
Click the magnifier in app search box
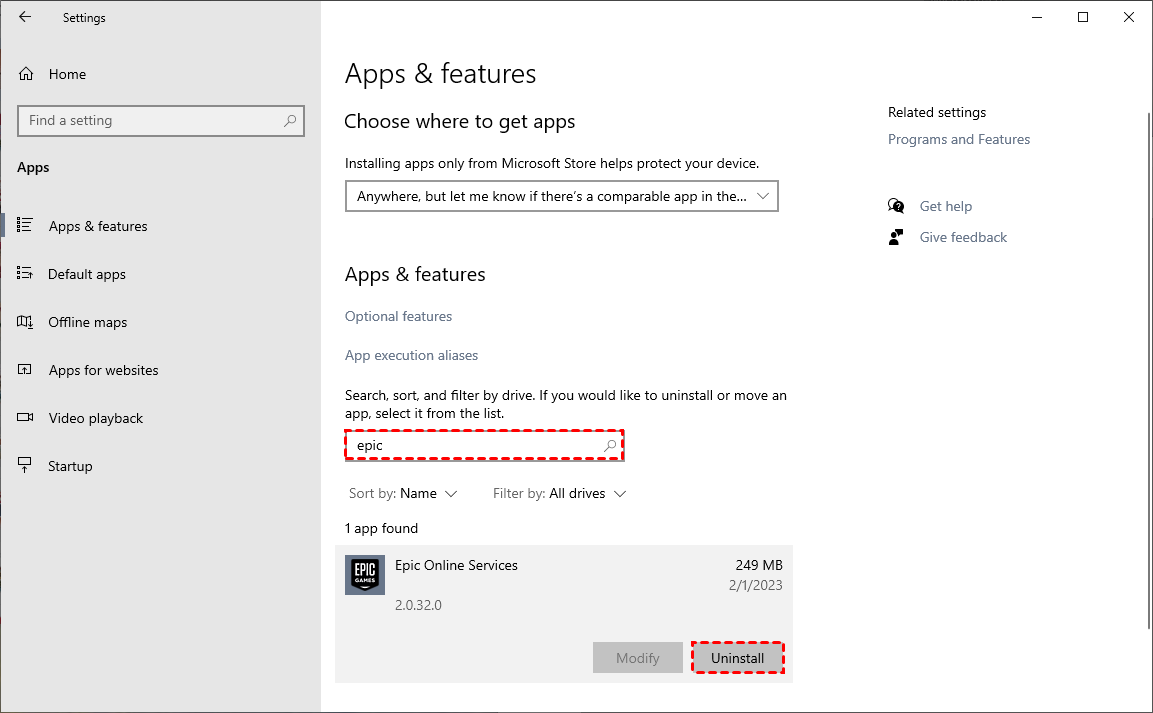610,445
